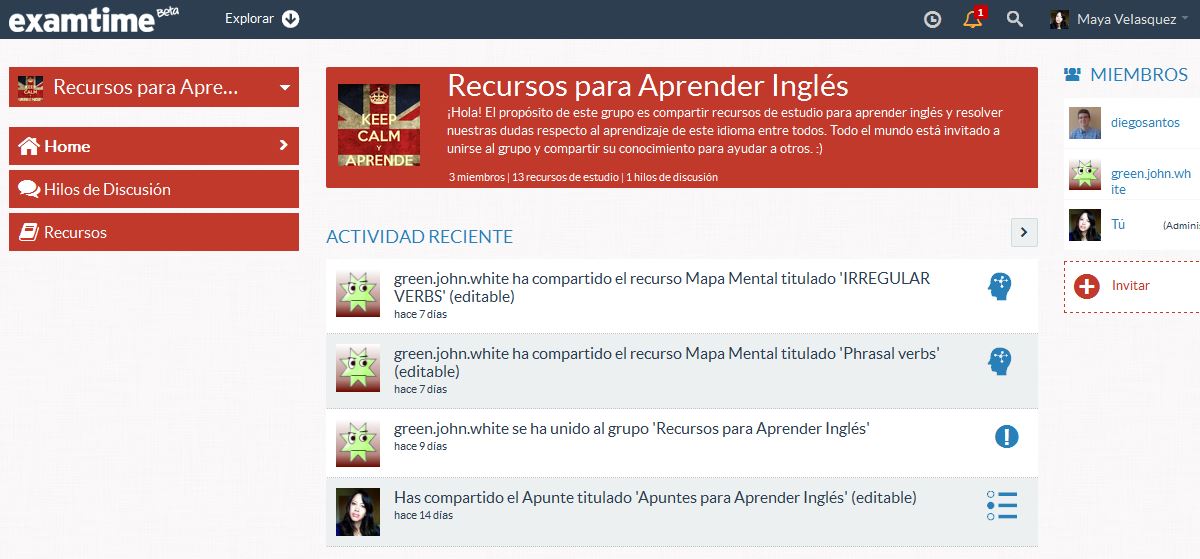
Task: Click 'hace 9 días' timestamp
Action: [x=420, y=446]
